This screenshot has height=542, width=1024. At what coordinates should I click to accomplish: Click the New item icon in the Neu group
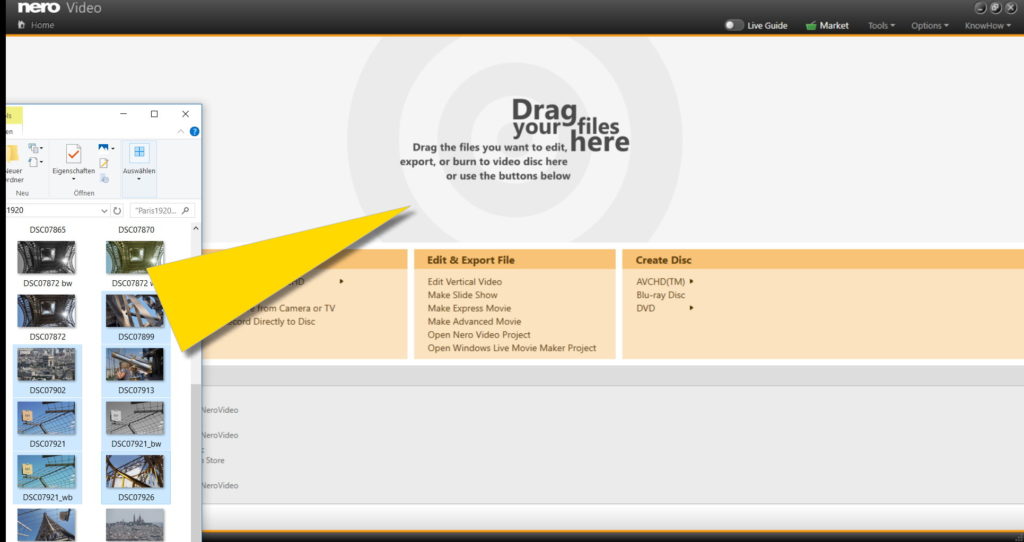pos(35,148)
